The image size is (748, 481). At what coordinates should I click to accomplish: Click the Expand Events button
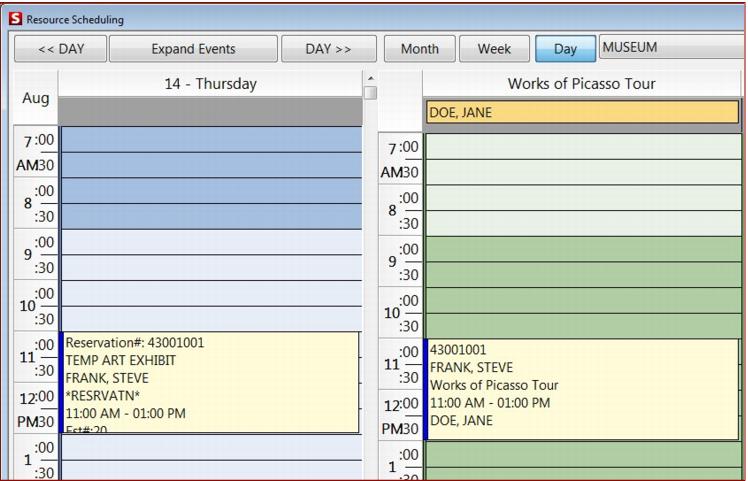click(x=193, y=49)
